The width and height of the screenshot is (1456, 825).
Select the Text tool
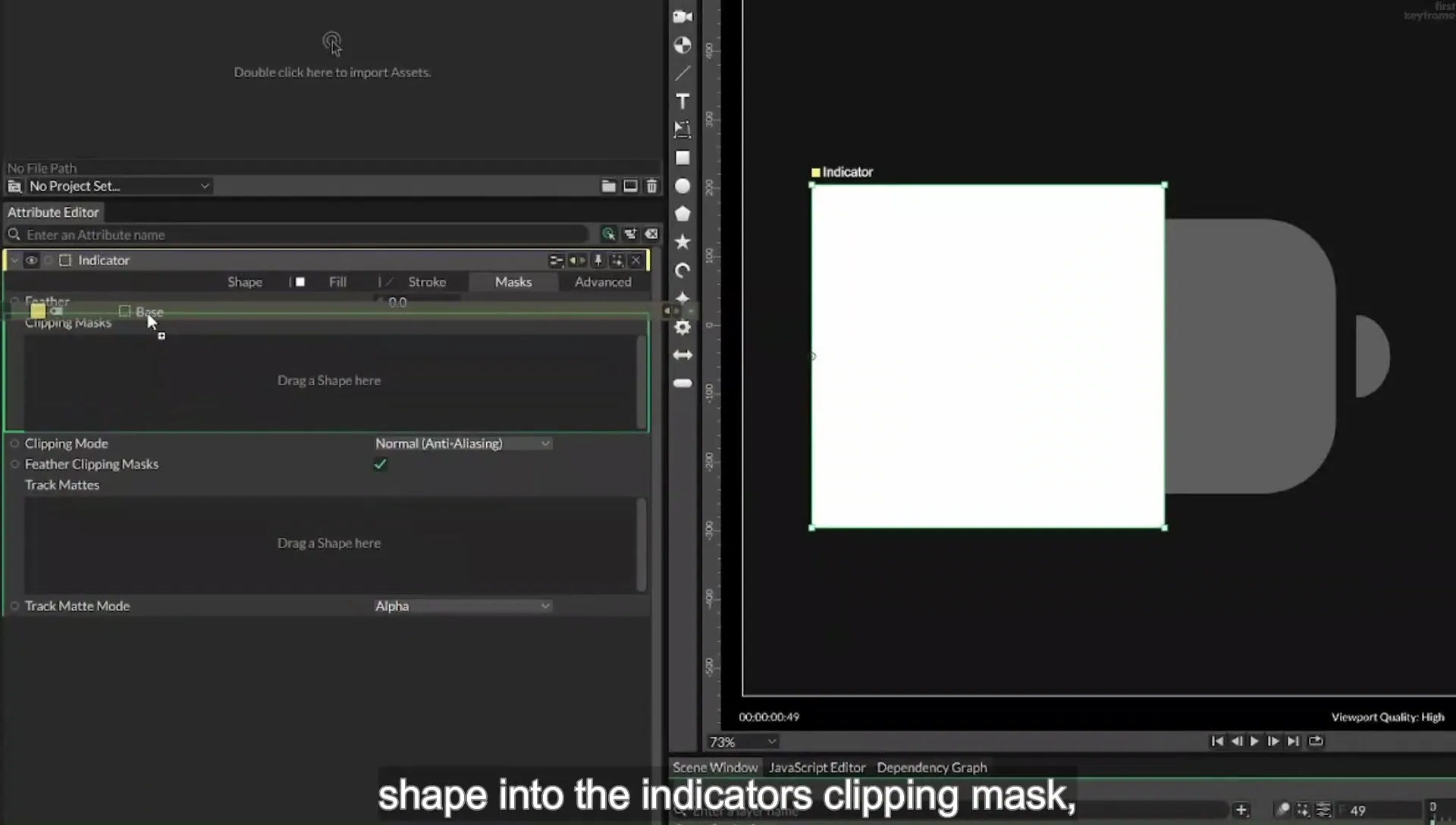pos(682,102)
